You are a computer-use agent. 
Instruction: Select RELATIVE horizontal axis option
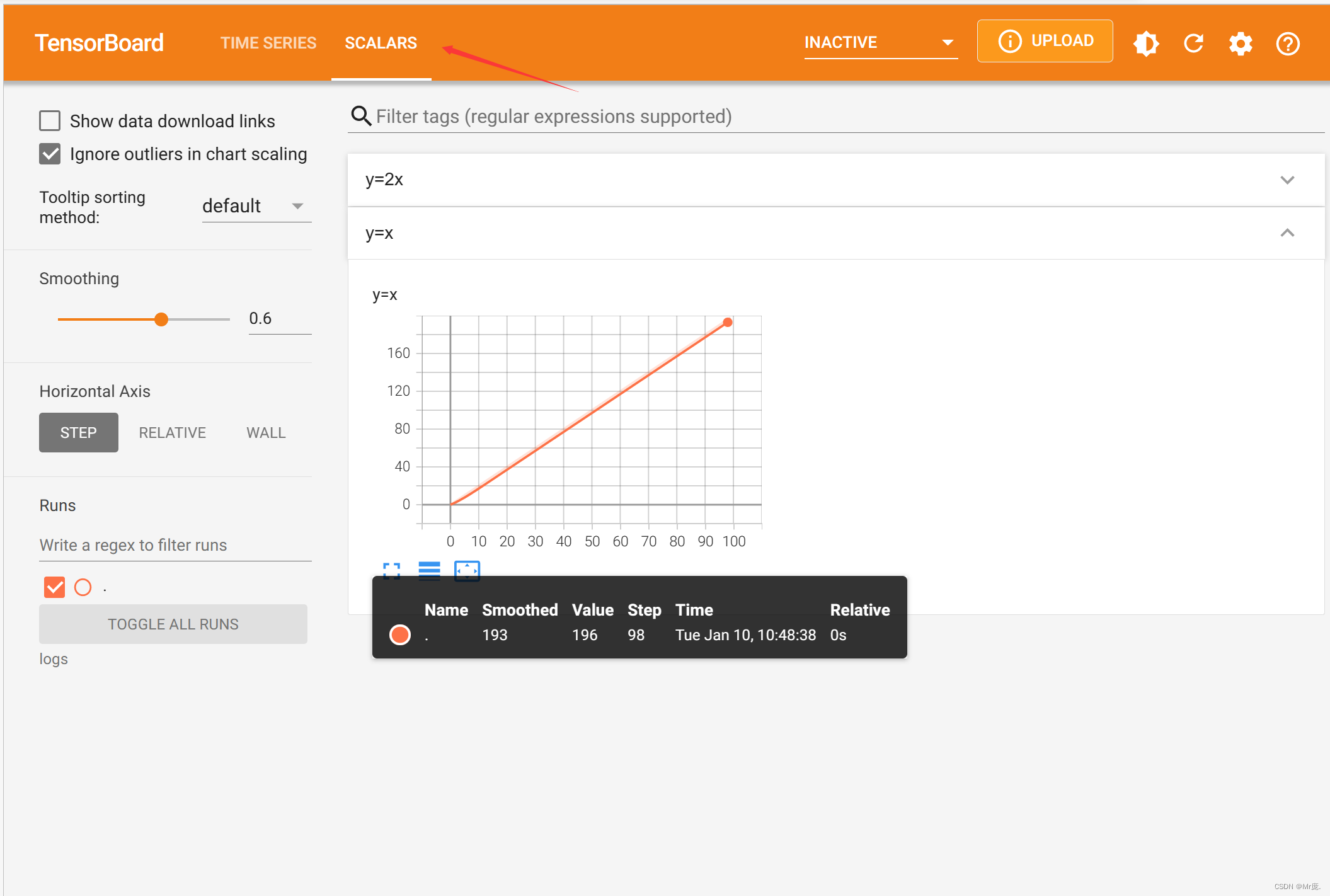[x=172, y=432]
